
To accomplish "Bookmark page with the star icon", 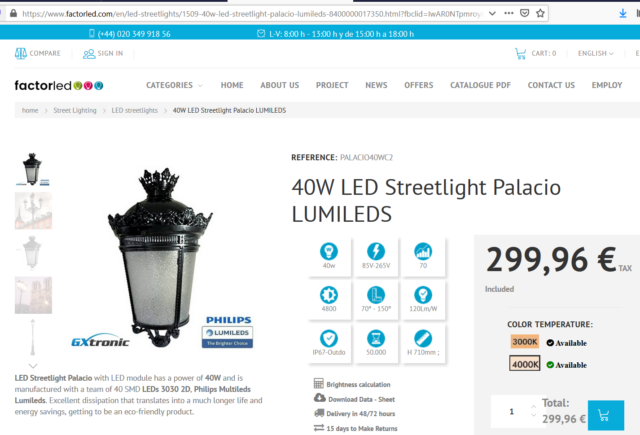I will (x=540, y=13).
